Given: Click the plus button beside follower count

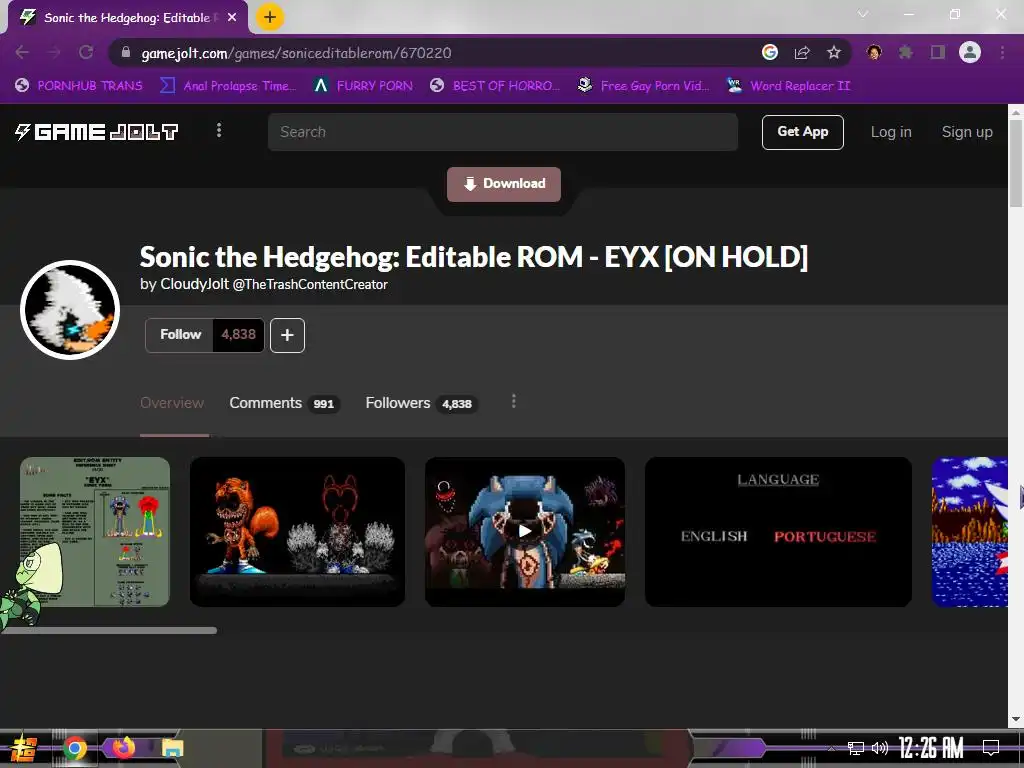Looking at the screenshot, I should click(287, 335).
